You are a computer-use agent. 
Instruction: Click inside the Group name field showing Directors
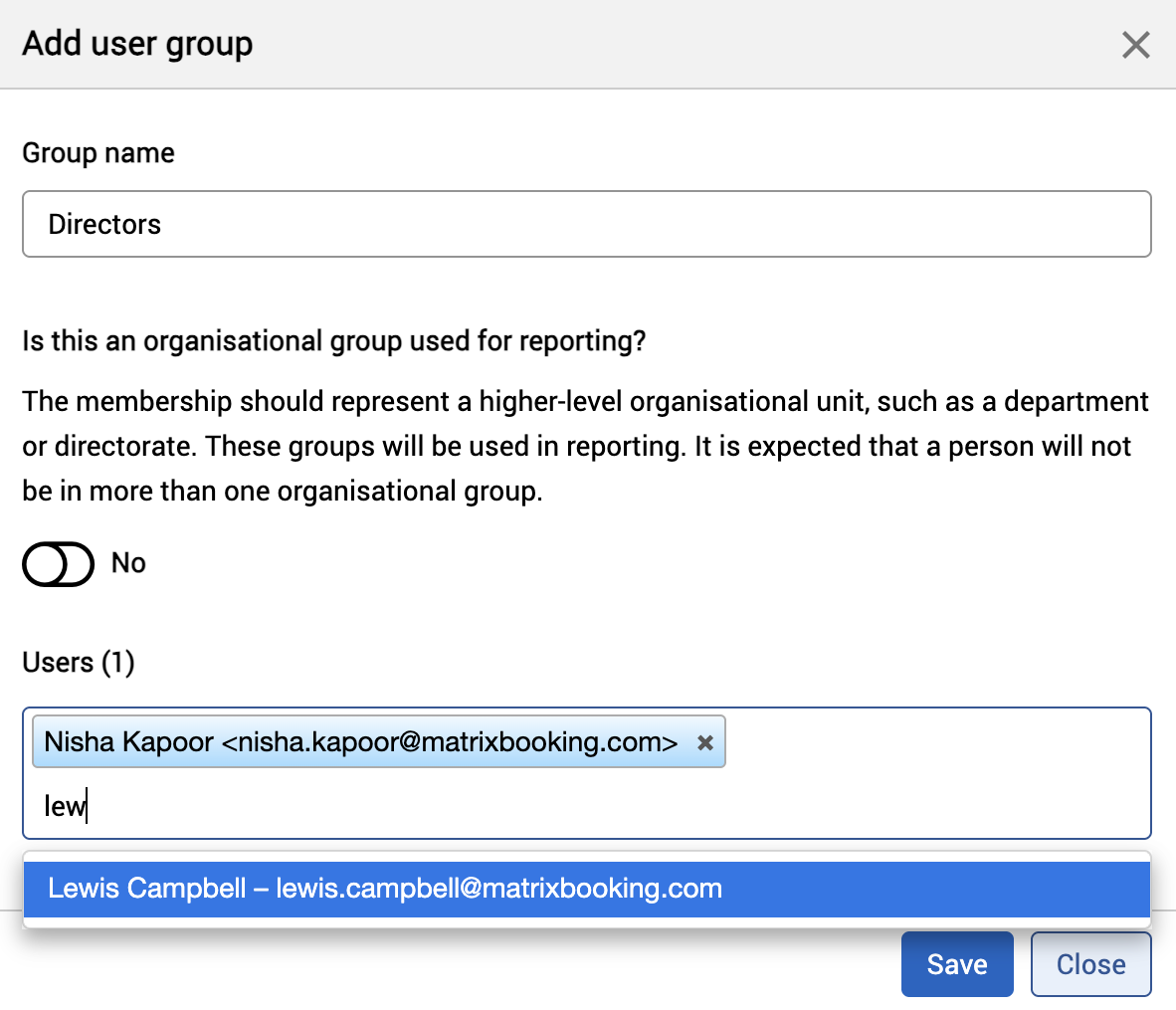587,224
